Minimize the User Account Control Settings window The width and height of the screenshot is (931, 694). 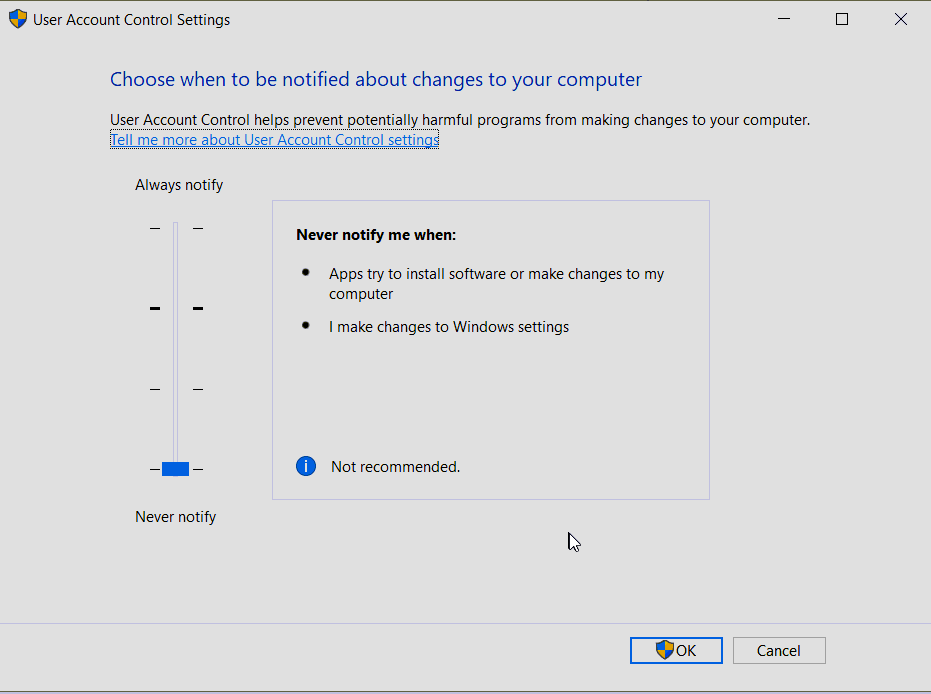click(x=784, y=19)
